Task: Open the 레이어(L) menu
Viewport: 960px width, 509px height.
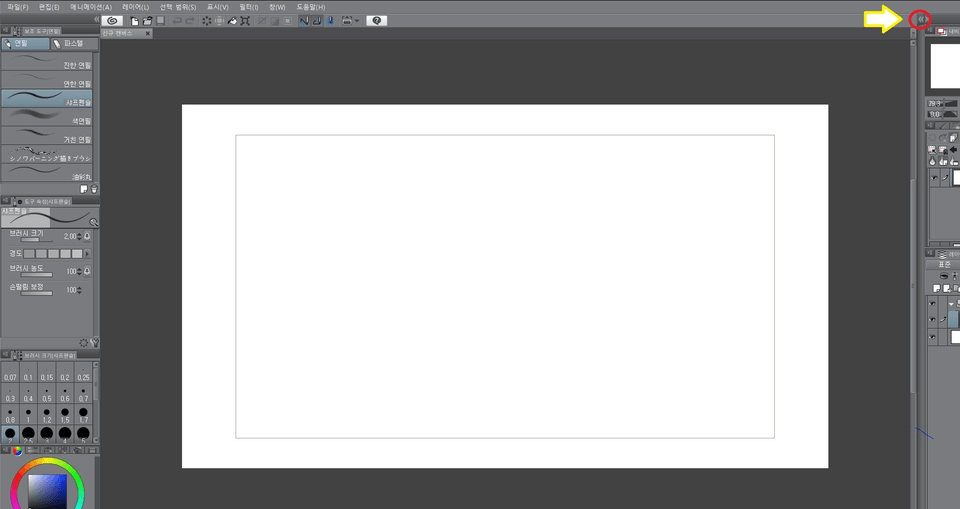Action: [135, 7]
